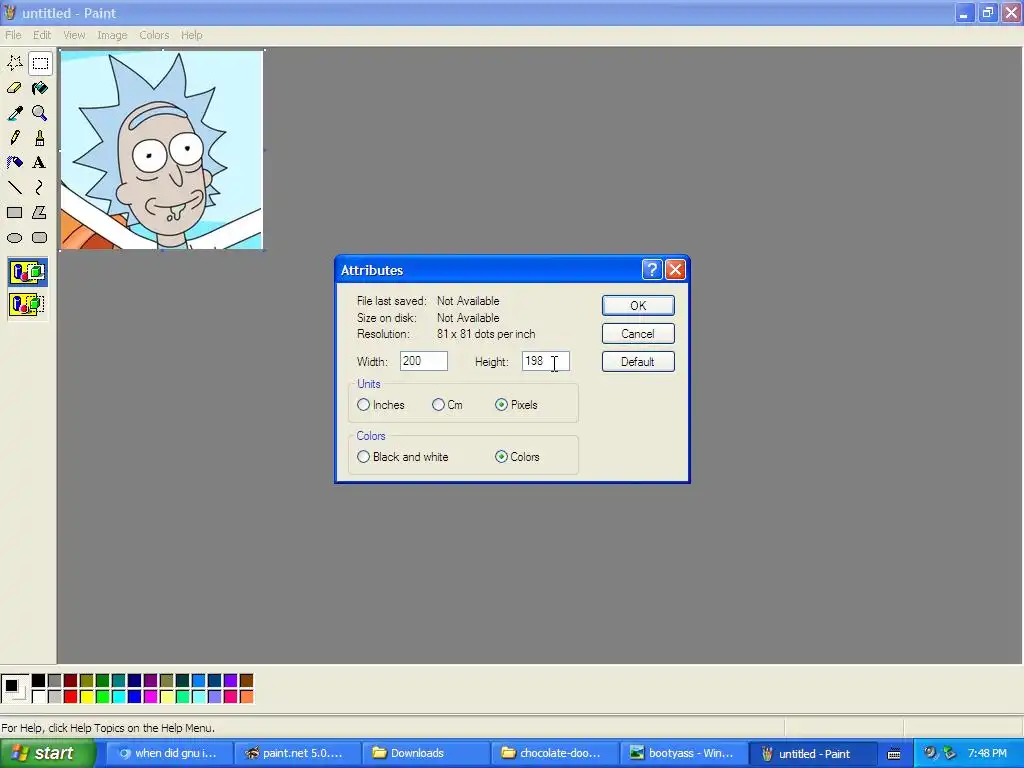Select the Text tool
Viewport: 1024px width, 768px height.
click(40, 163)
